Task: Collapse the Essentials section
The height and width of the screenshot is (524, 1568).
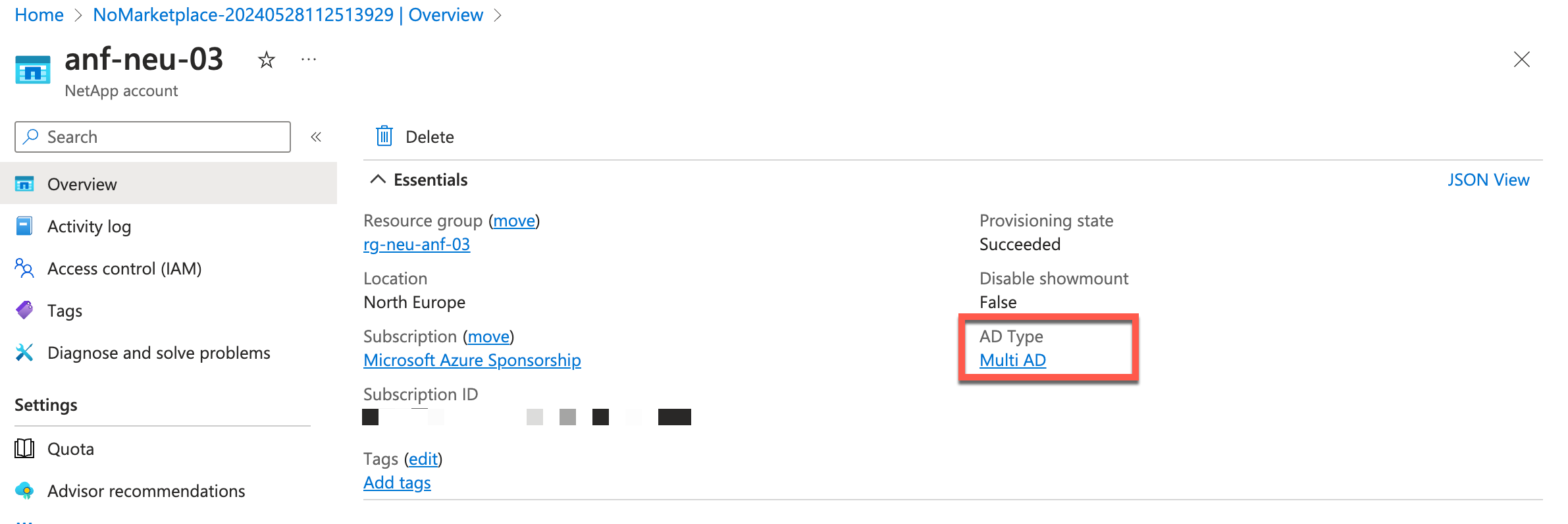Action: pyautogui.click(x=378, y=179)
